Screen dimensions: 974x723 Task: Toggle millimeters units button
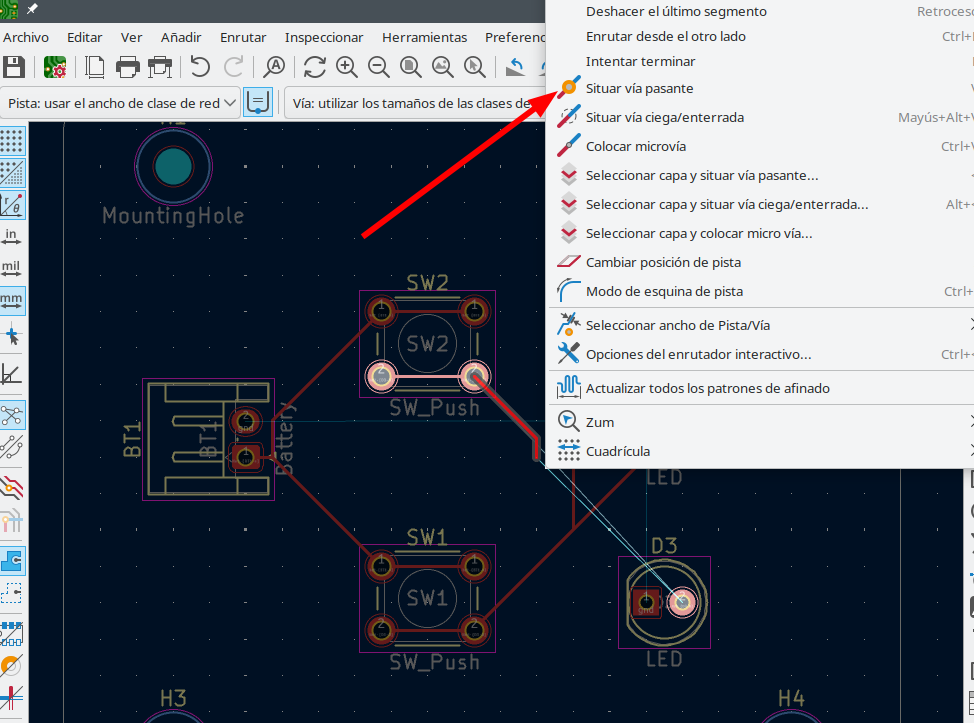click(12, 300)
